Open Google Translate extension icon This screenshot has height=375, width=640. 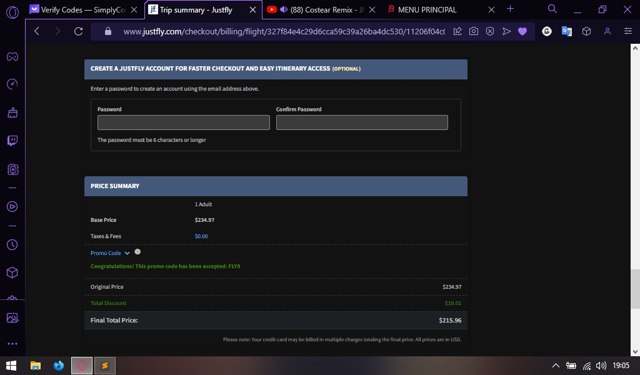coord(567,31)
